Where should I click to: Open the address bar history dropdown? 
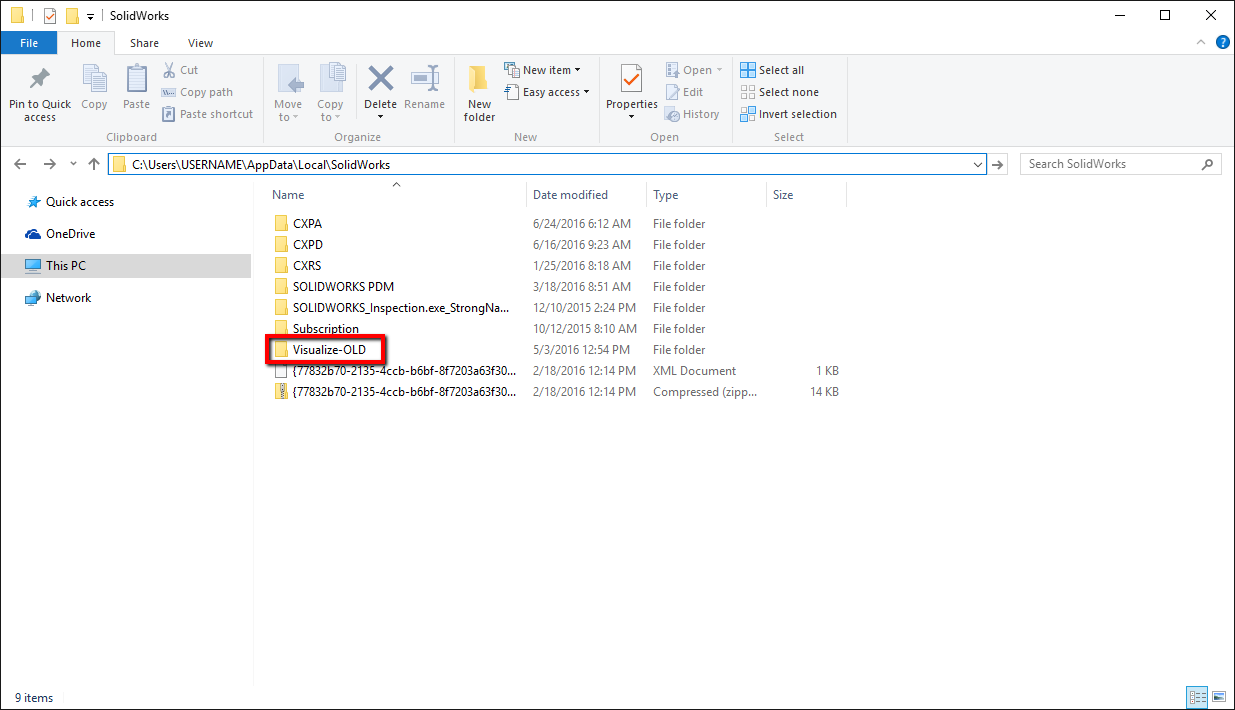point(978,164)
